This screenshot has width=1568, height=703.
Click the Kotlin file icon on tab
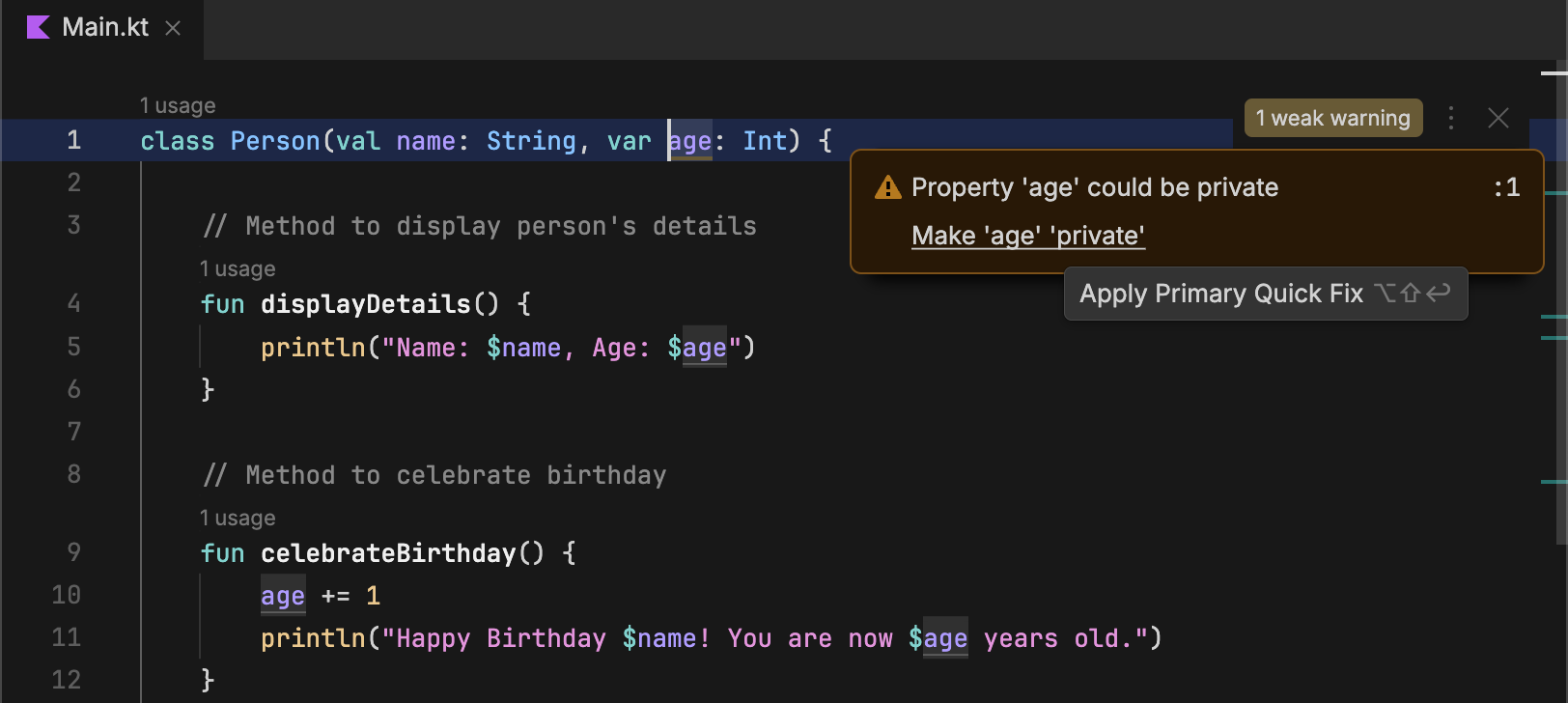point(39,27)
